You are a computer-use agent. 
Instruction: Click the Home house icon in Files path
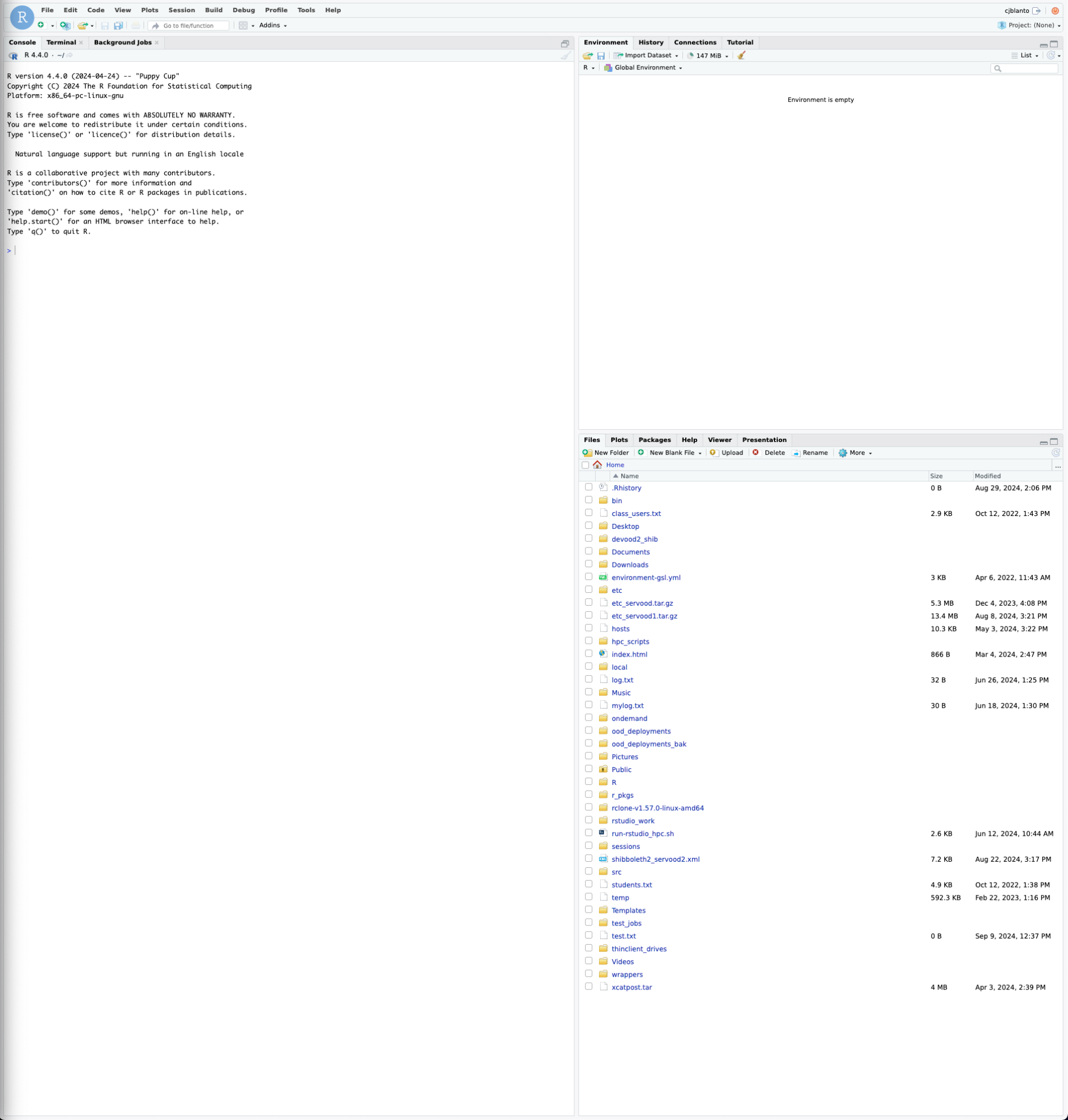tap(597, 465)
